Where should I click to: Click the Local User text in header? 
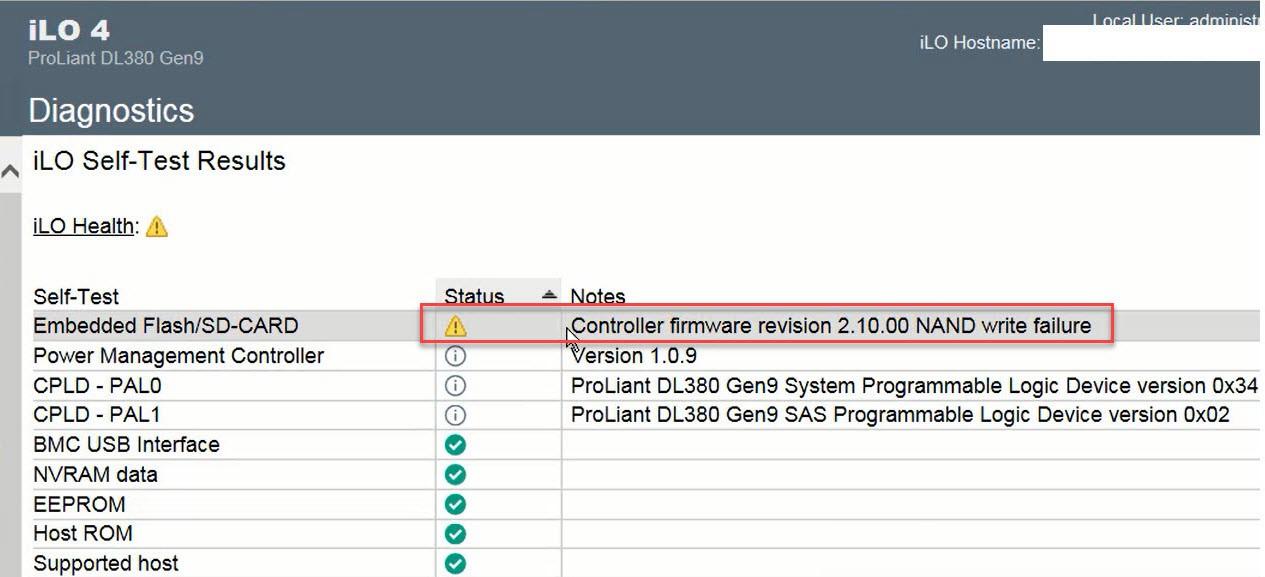pos(1178,21)
